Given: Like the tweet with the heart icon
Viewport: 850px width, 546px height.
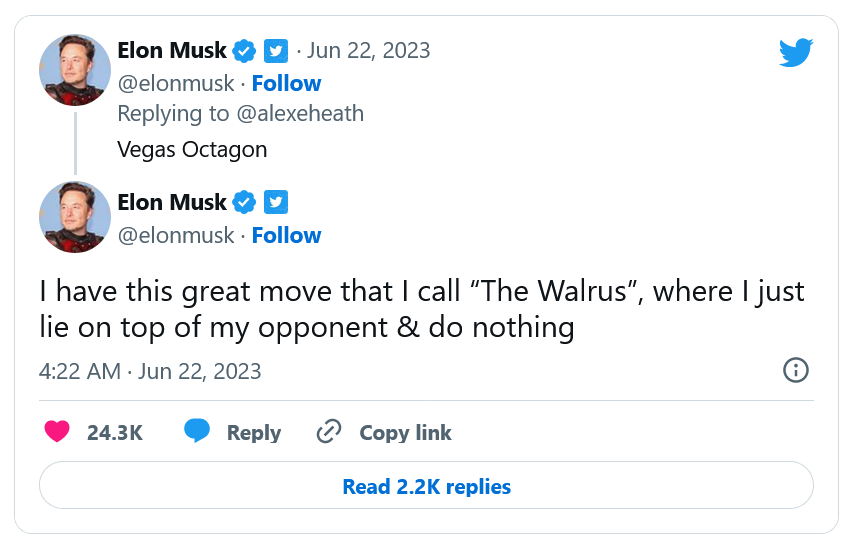Looking at the screenshot, I should click(x=58, y=432).
